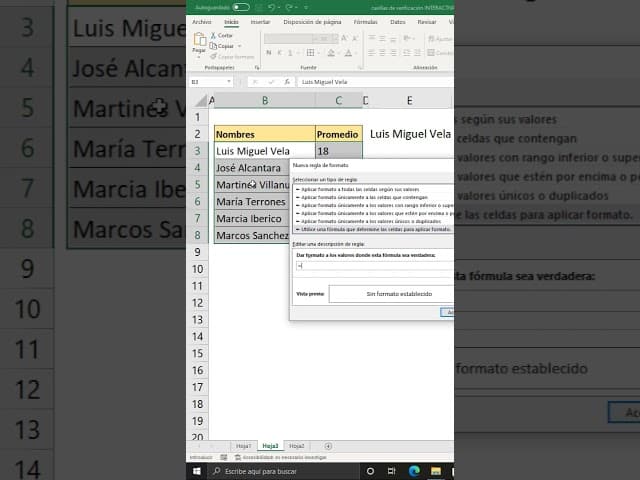Open the Fórmulas ribbon tab
The width and height of the screenshot is (640, 480).
click(366, 22)
